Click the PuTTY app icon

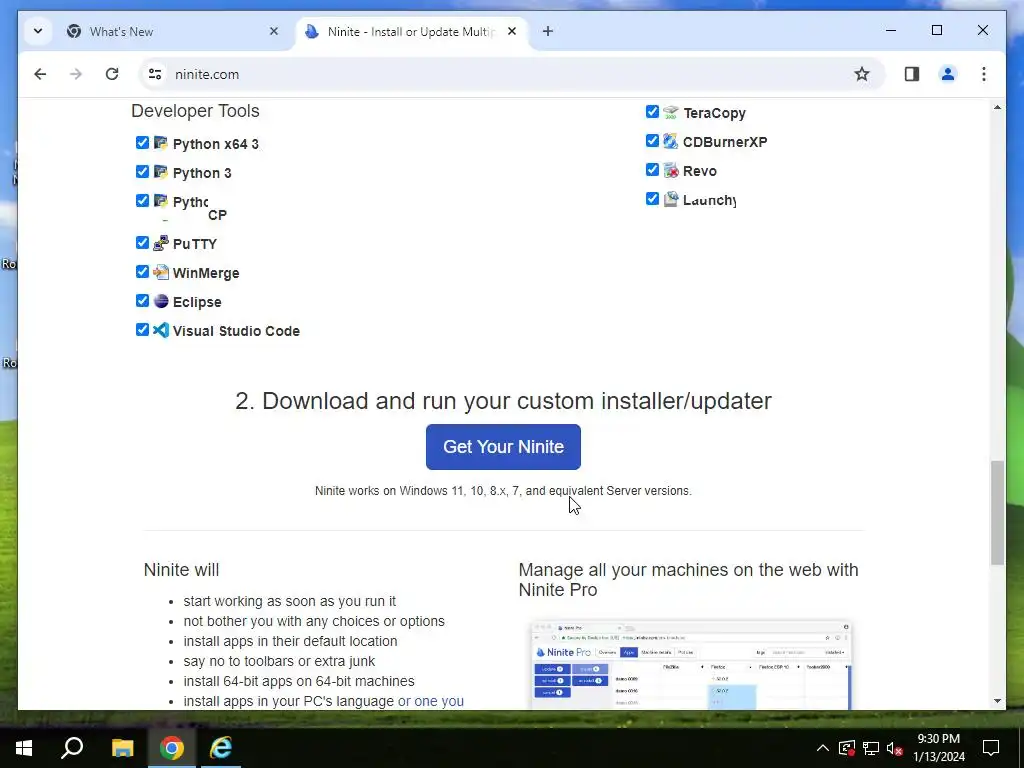pyautogui.click(x=161, y=243)
